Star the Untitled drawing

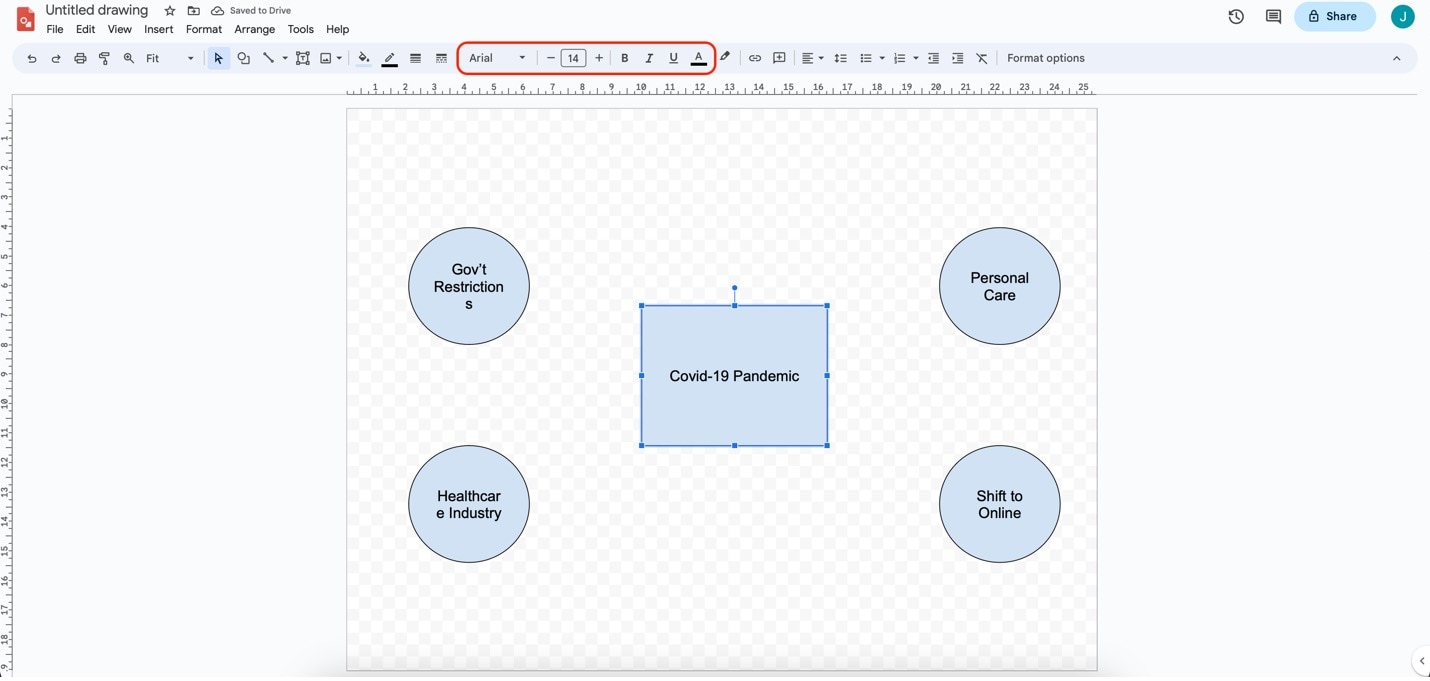coord(170,11)
